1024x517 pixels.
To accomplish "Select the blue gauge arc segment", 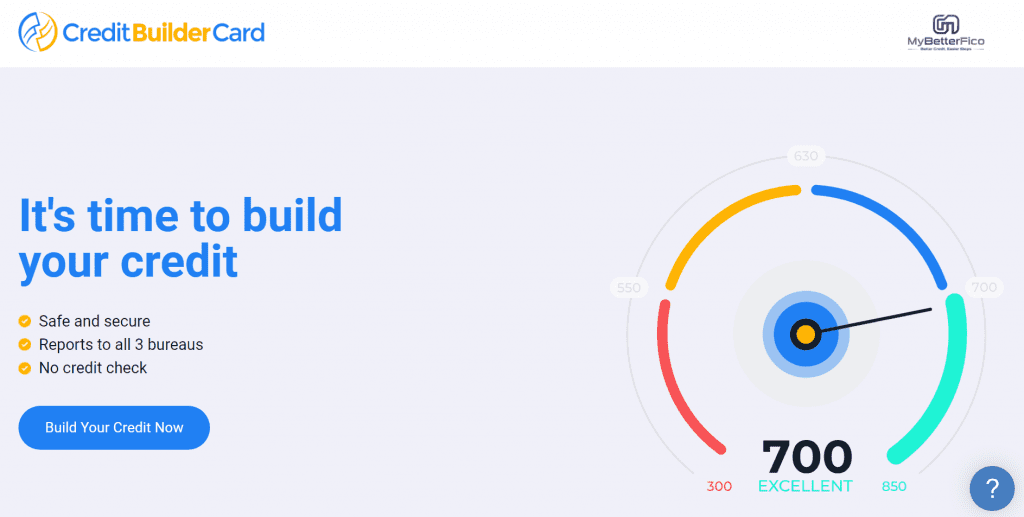I will pos(890,222).
